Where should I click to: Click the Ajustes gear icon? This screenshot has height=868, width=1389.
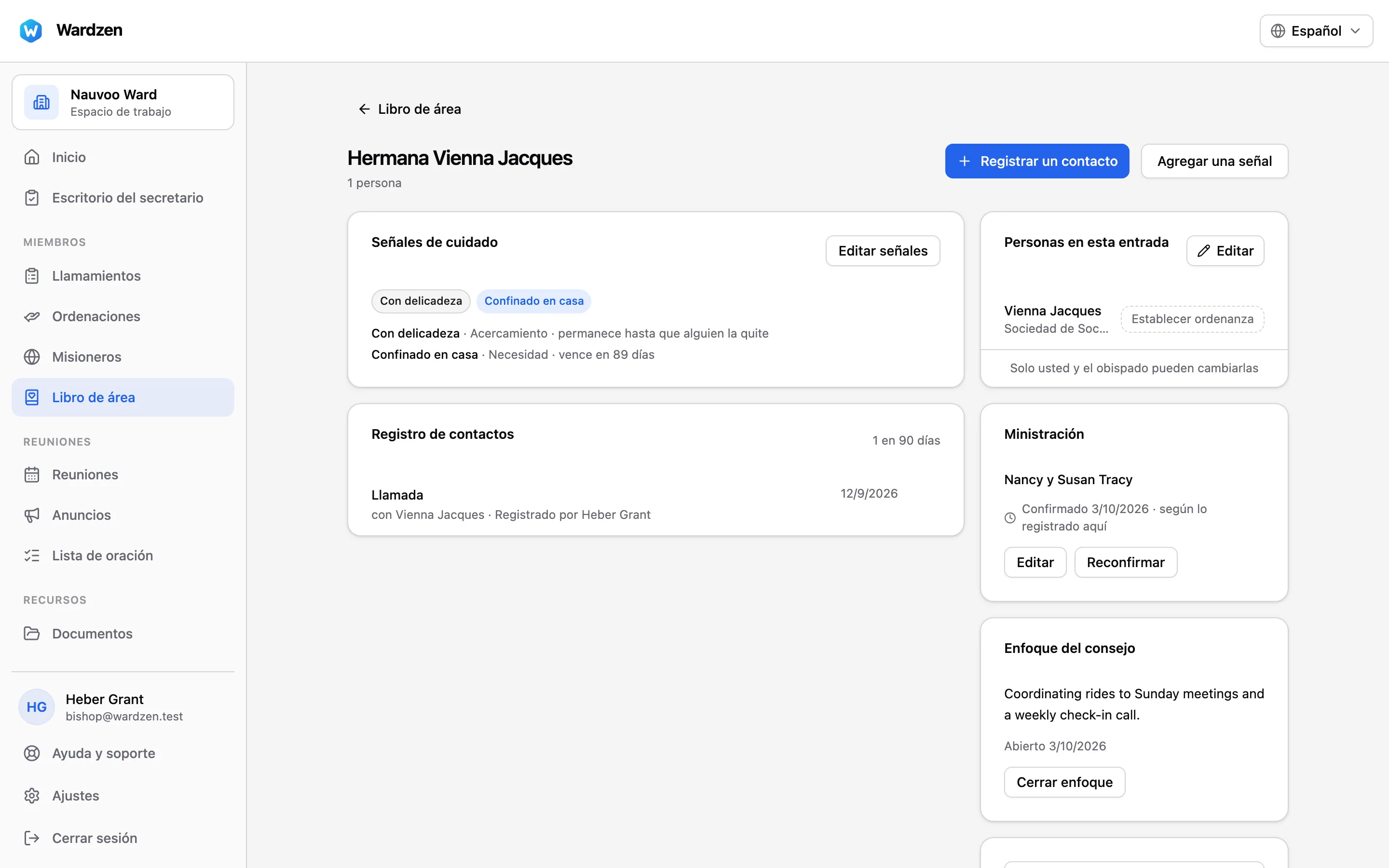pos(32,795)
